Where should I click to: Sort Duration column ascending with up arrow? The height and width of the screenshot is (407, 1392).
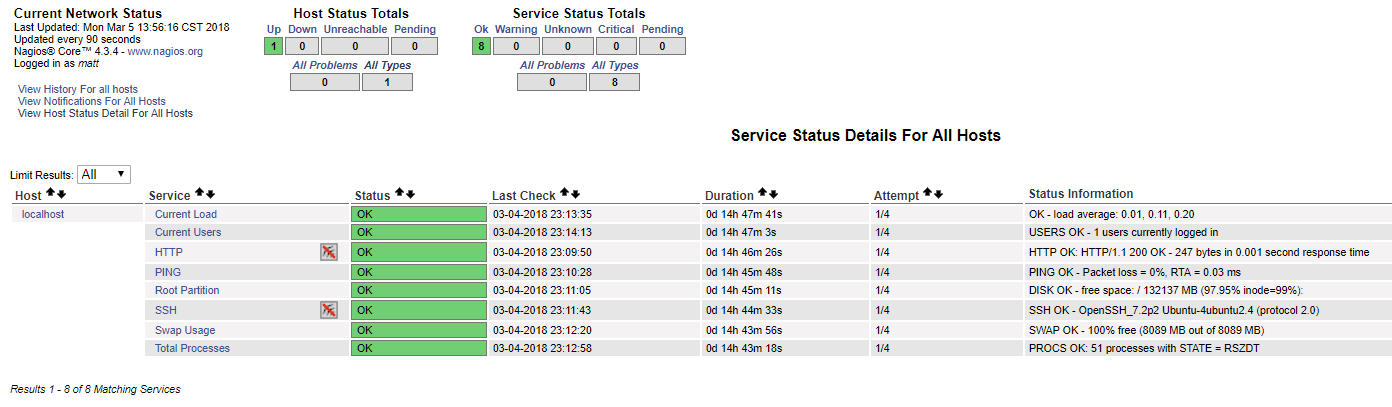[762, 194]
